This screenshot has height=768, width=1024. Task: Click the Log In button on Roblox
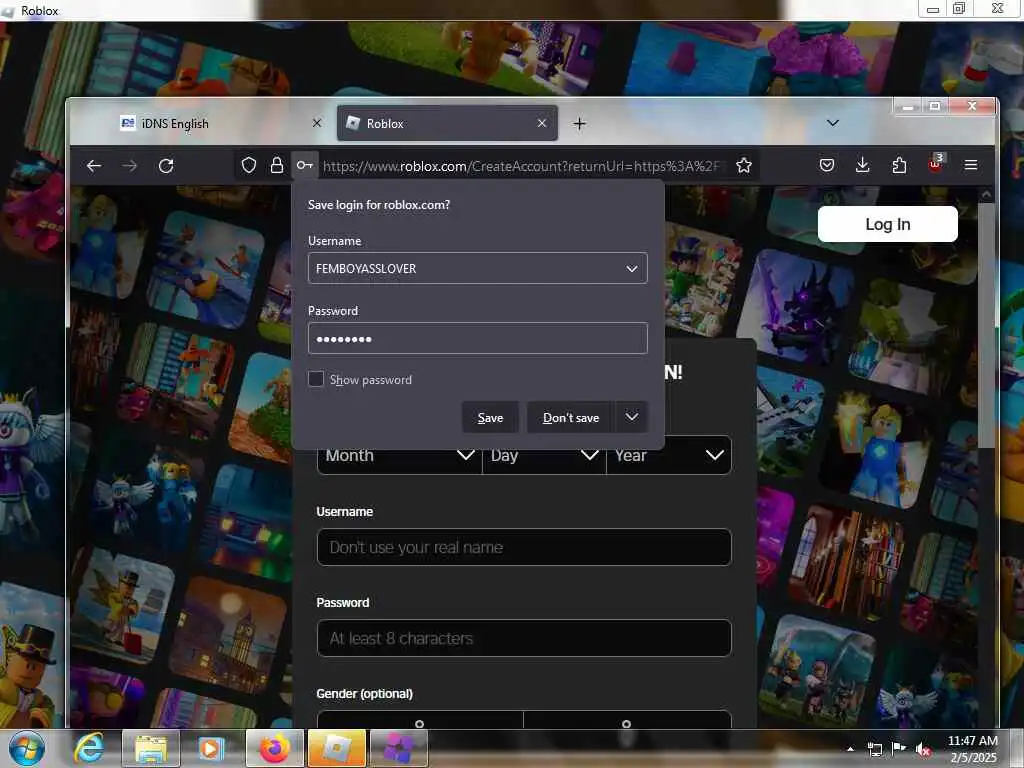pos(888,224)
